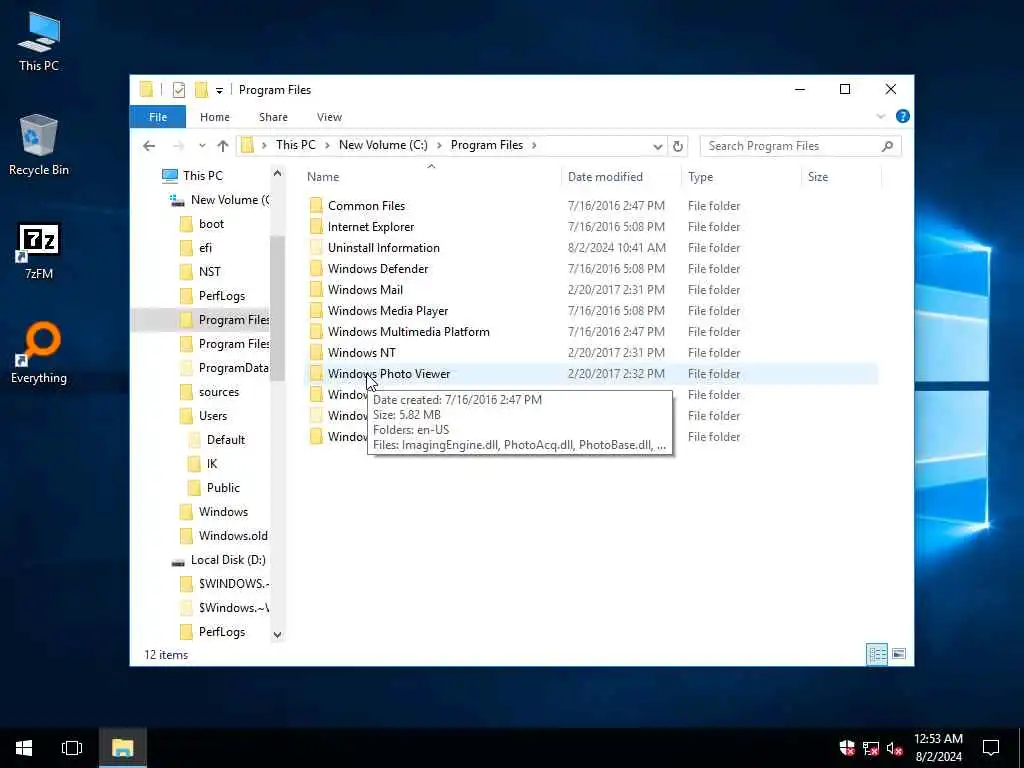1024x768 pixels.
Task: Go up one level with Up arrow
Action: [223, 146]
